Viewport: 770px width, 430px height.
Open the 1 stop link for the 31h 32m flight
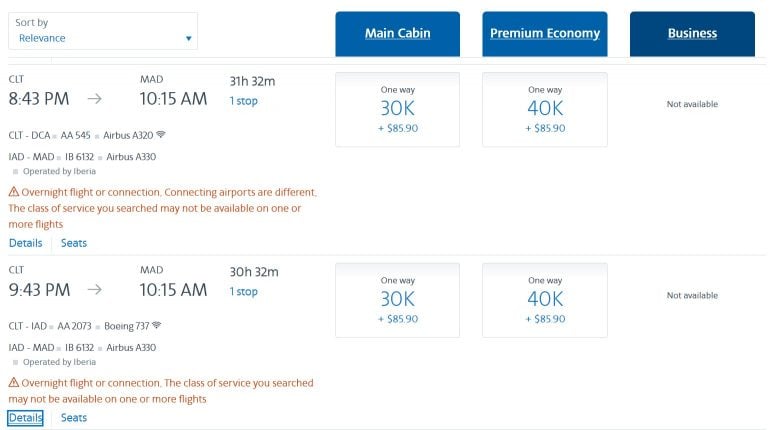tap(243, 101)
